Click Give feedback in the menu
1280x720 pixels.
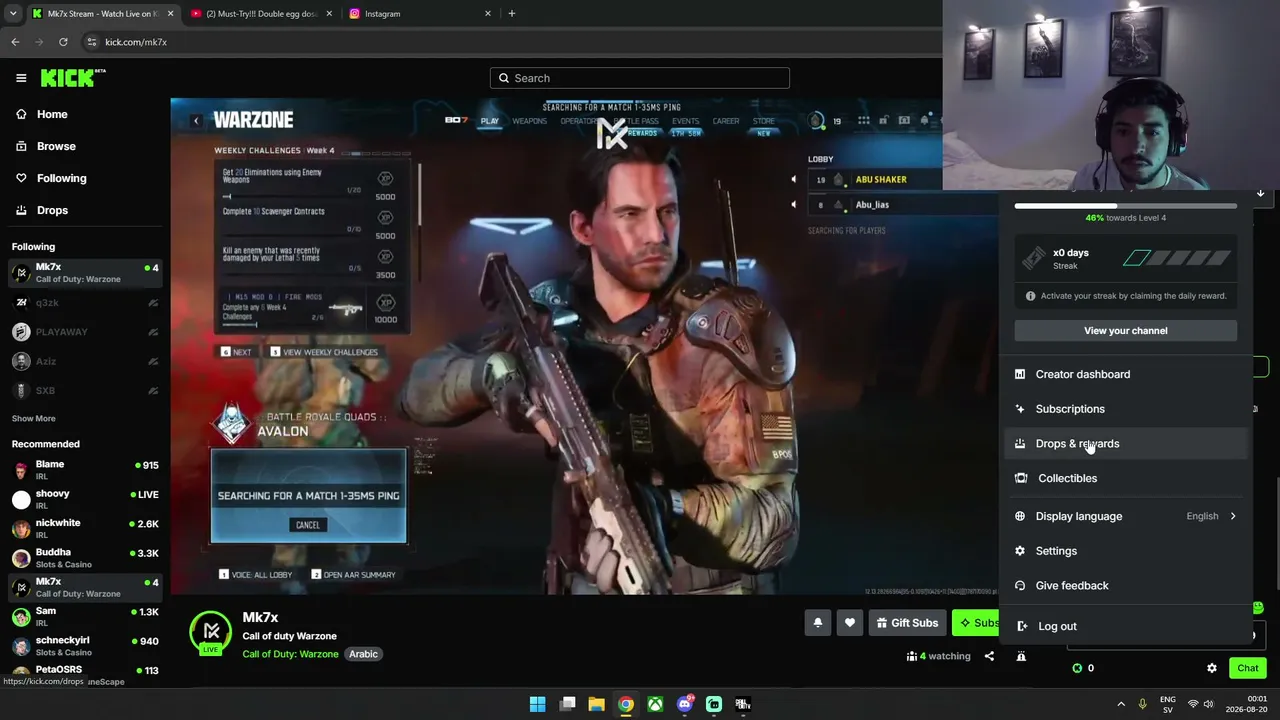click(x=1126, y=586)
